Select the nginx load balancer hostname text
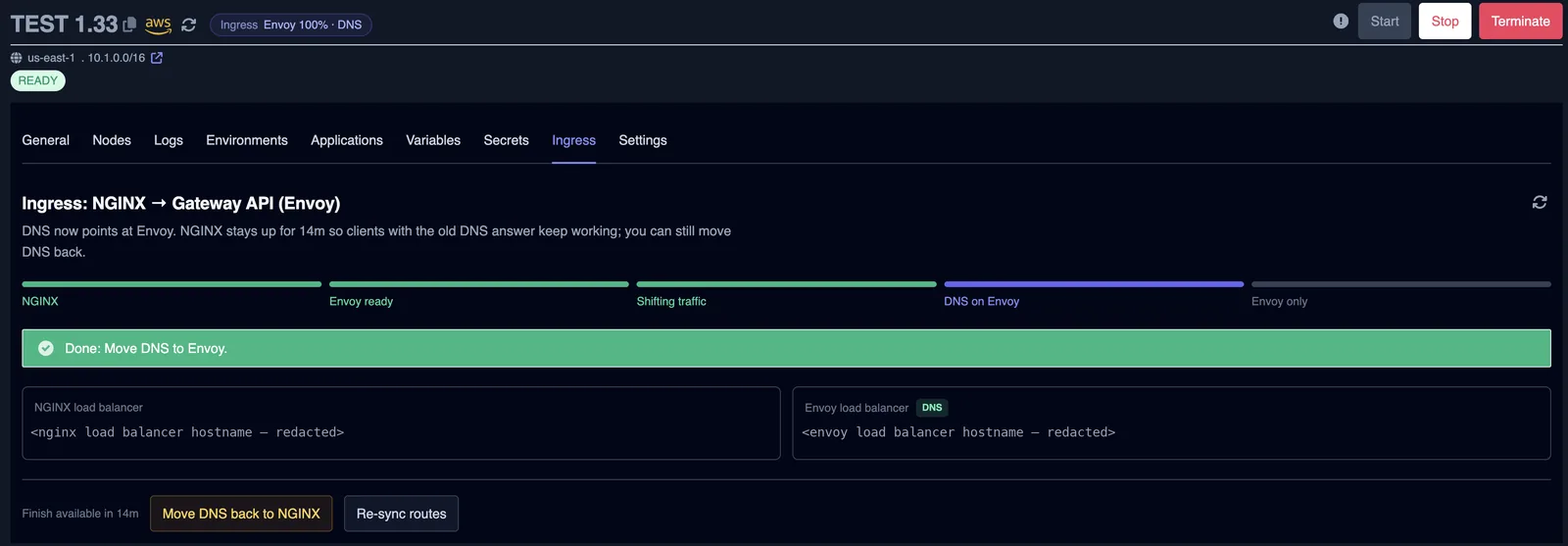 coord(187,432)
